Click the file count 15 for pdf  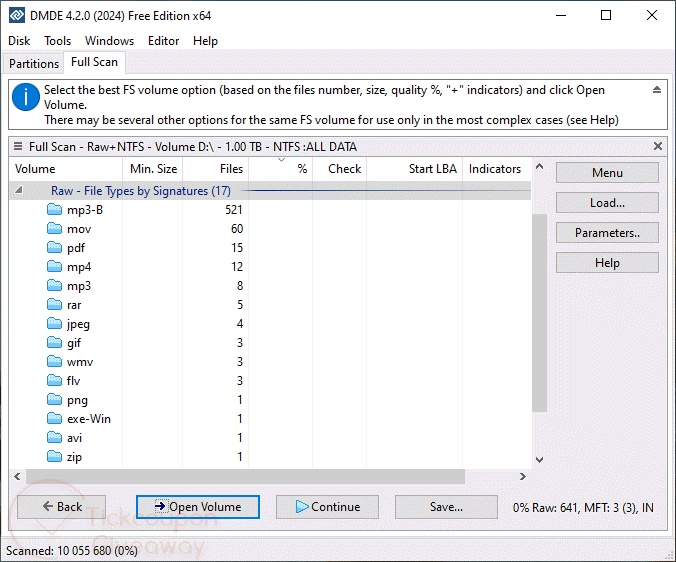[237, 248]
